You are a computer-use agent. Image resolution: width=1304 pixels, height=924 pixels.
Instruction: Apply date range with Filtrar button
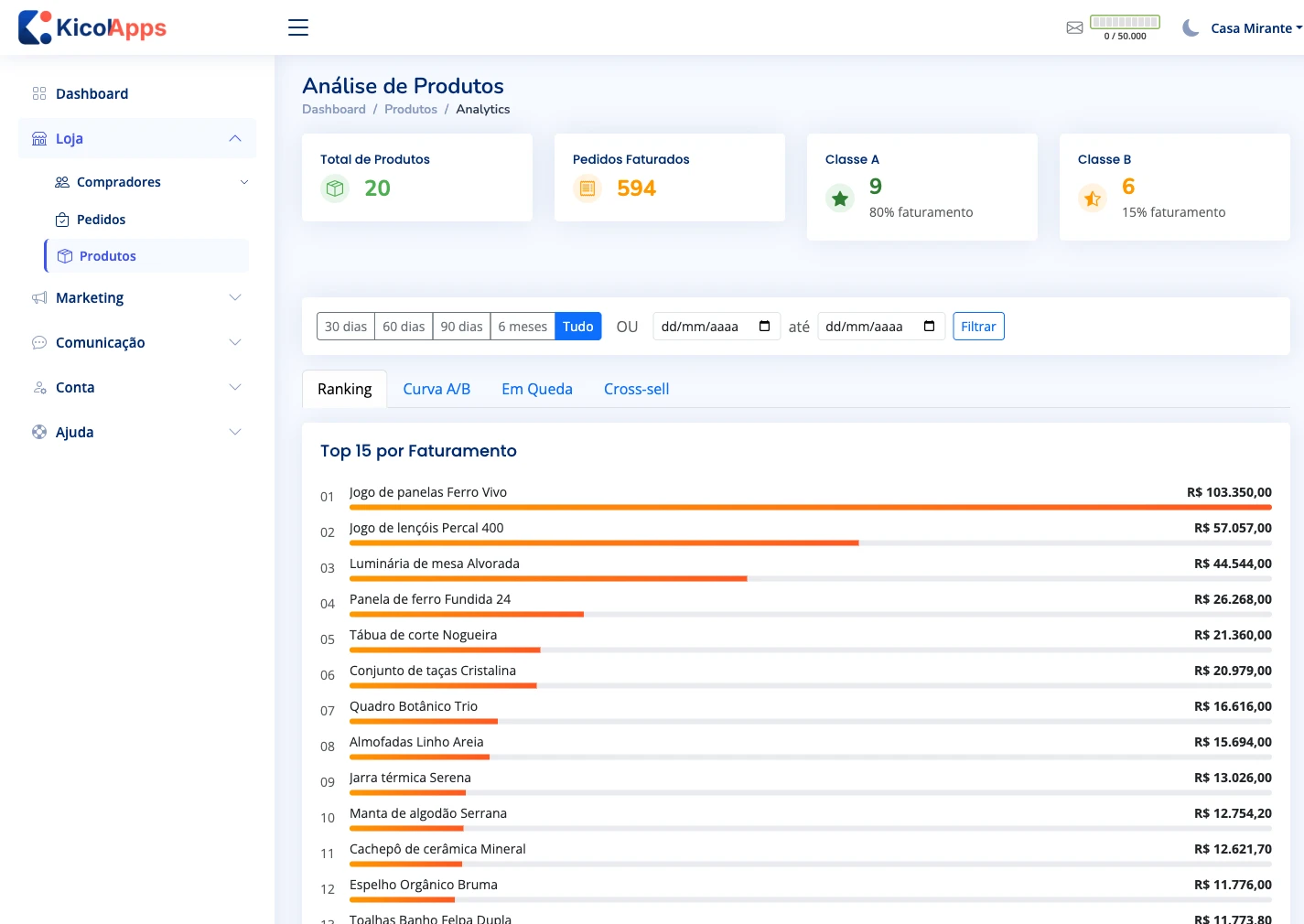(978, 327)
